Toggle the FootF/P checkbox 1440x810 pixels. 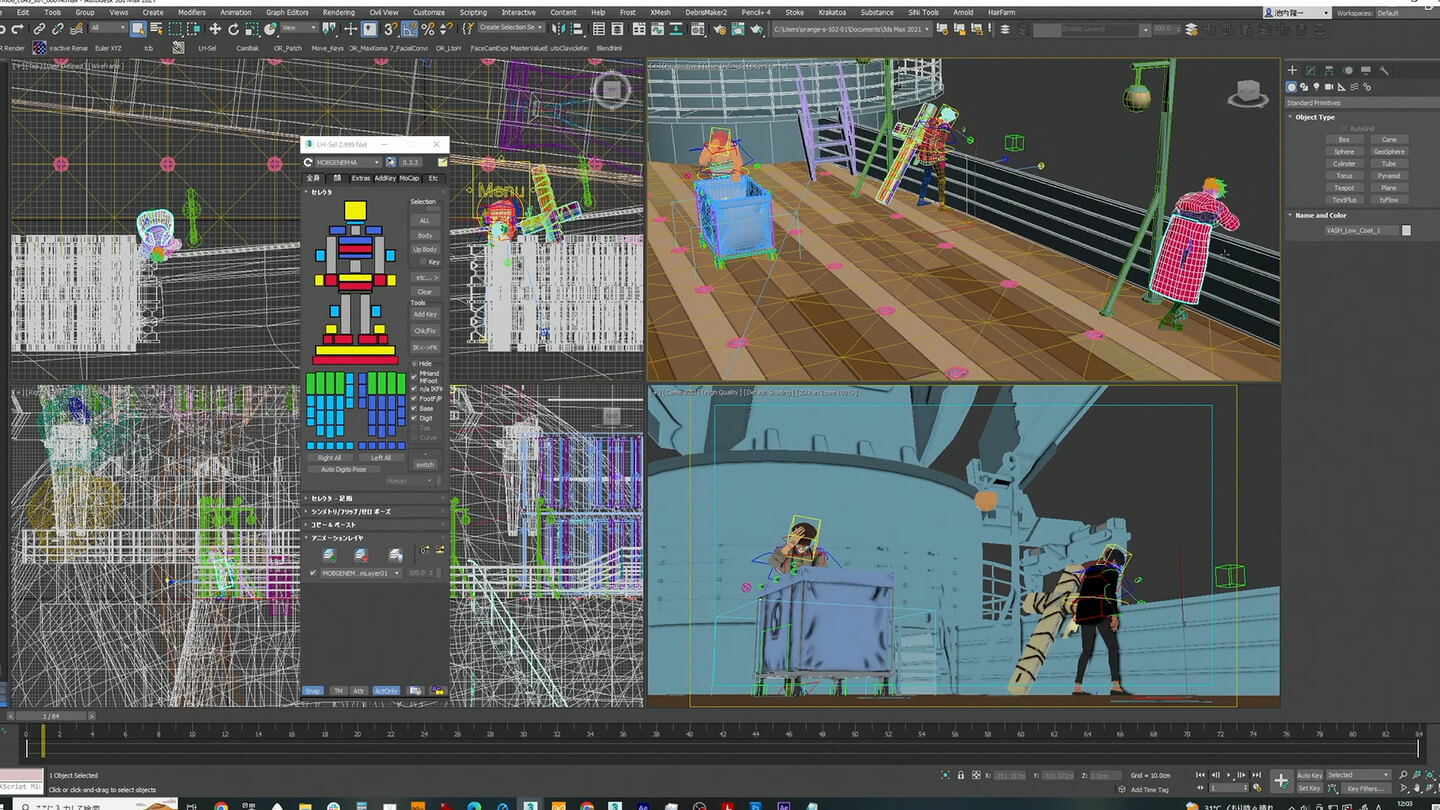[414, 398]
